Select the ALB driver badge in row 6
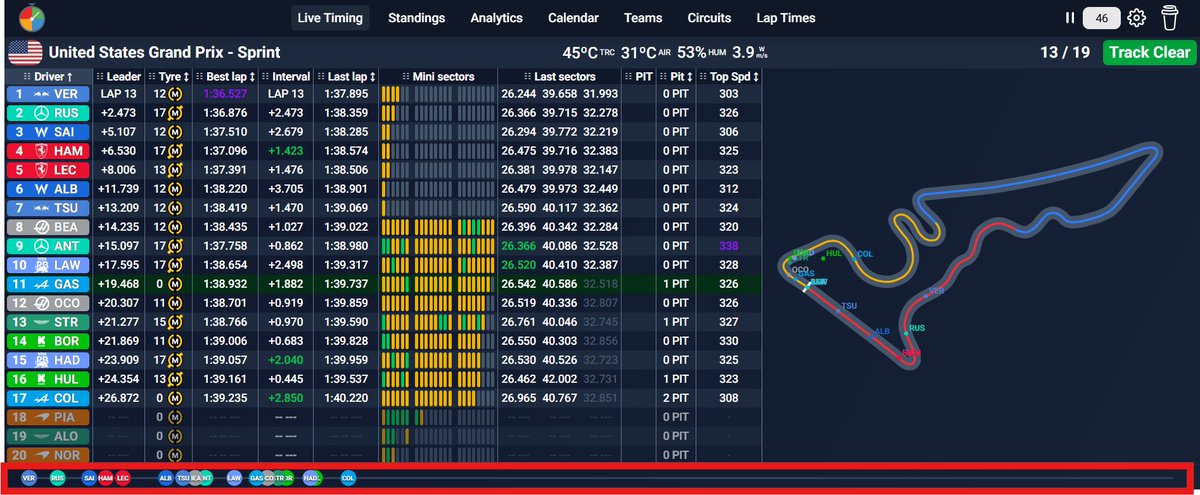This screenshot has height=495, width=1200. pos(48,188)
